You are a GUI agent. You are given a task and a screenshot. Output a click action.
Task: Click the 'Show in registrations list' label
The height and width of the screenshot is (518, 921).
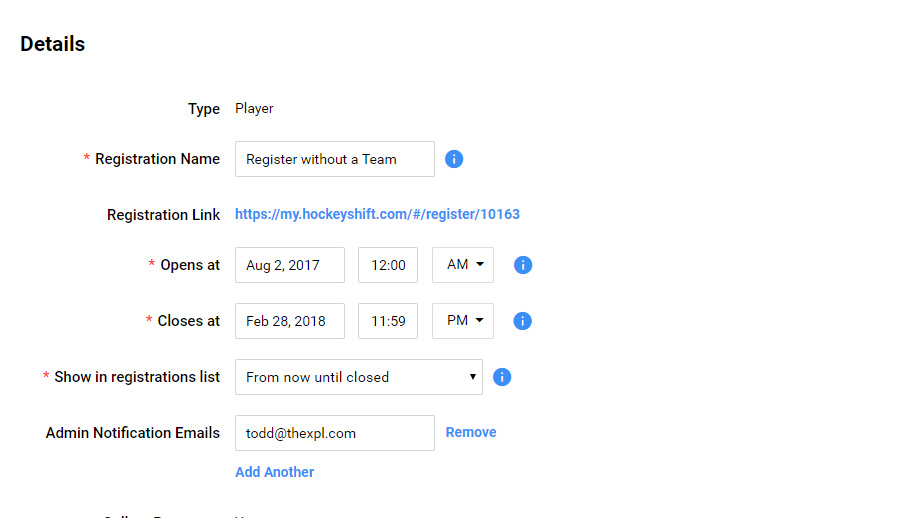pyautogui.click(x=137, y=377)
